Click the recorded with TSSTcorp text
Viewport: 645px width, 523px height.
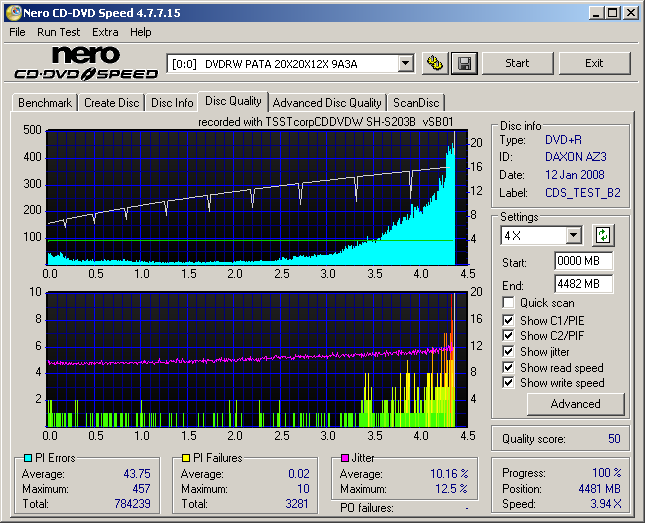[x=325, y=122]
